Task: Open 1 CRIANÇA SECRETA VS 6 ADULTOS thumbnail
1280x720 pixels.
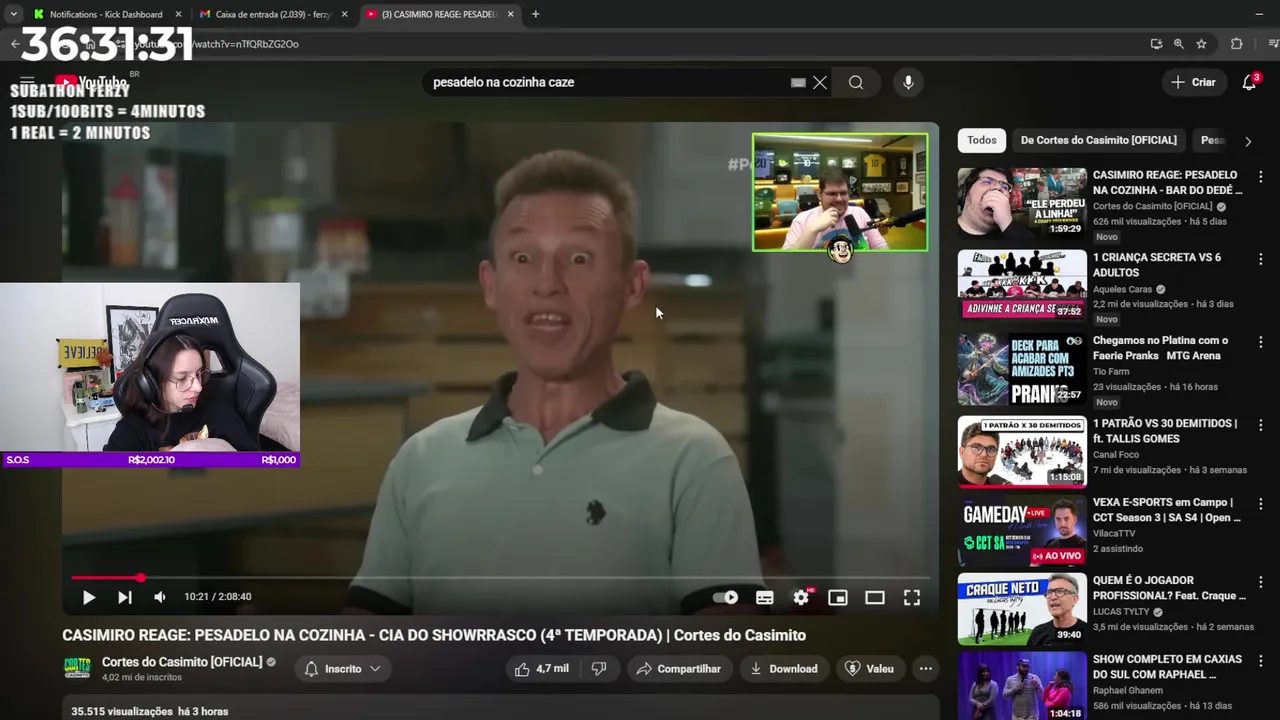Action: click(1022, 284)
